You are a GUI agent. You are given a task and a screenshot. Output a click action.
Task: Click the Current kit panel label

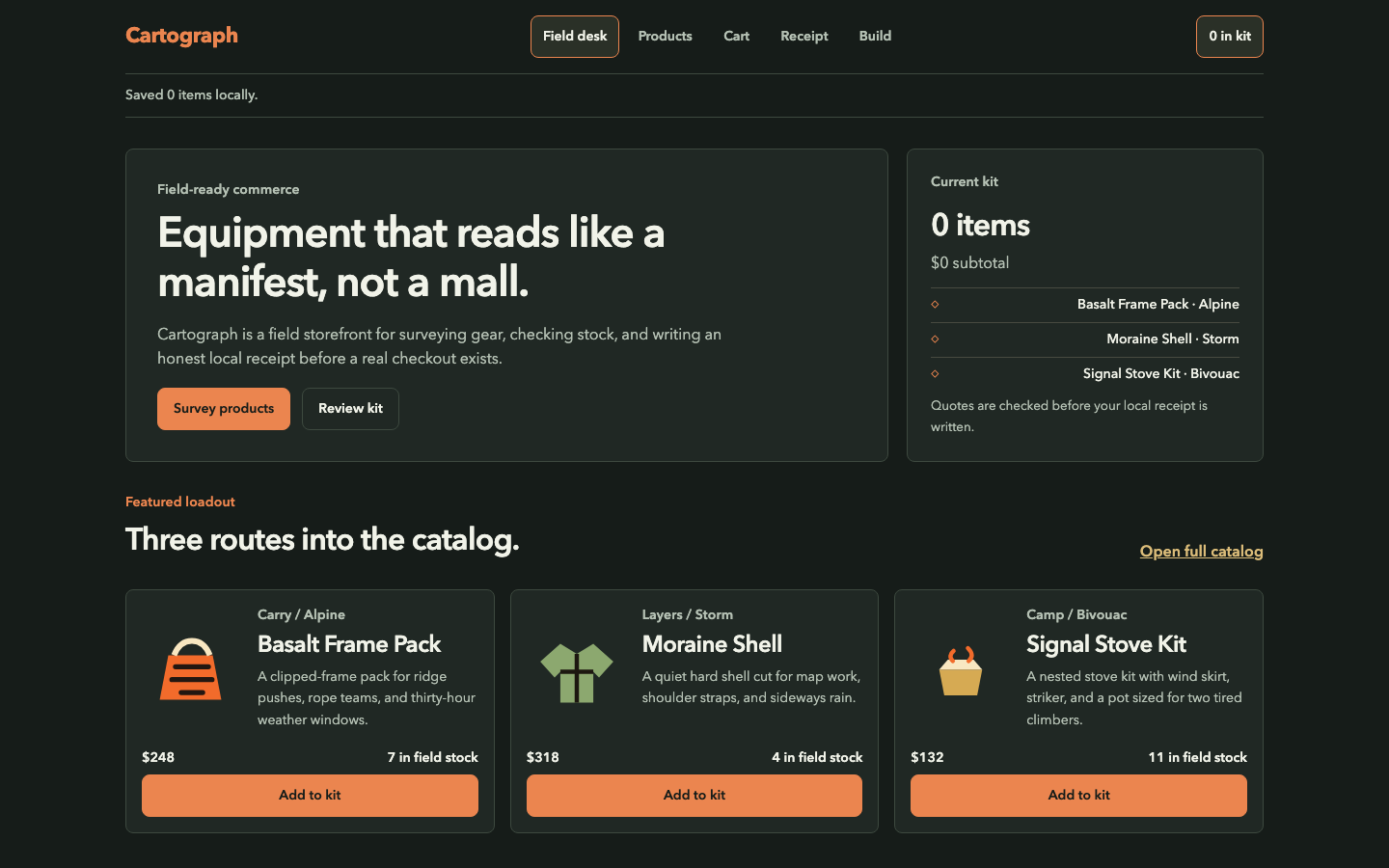965,181
